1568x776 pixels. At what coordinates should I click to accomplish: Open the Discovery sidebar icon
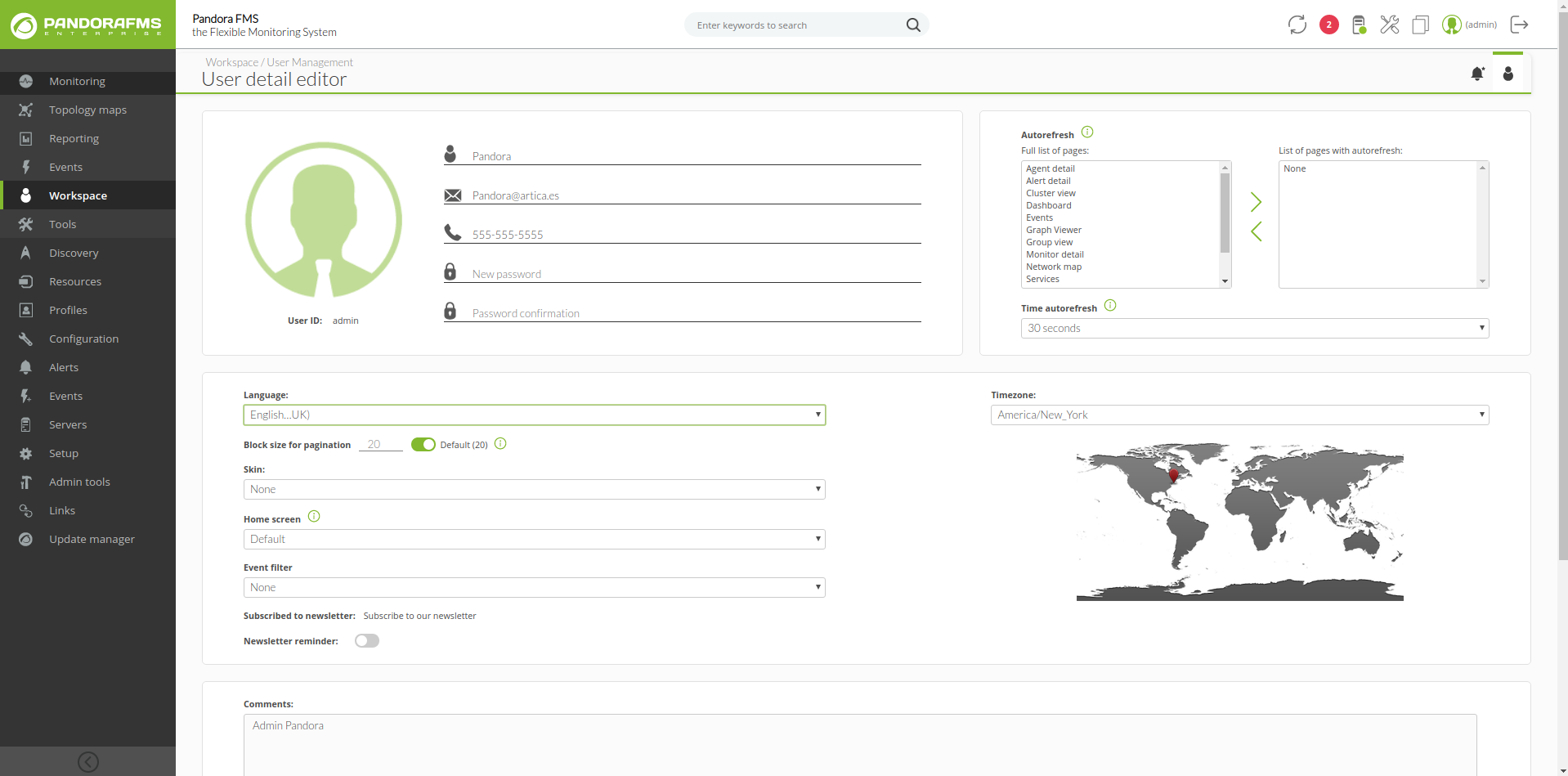click(26, 253)
